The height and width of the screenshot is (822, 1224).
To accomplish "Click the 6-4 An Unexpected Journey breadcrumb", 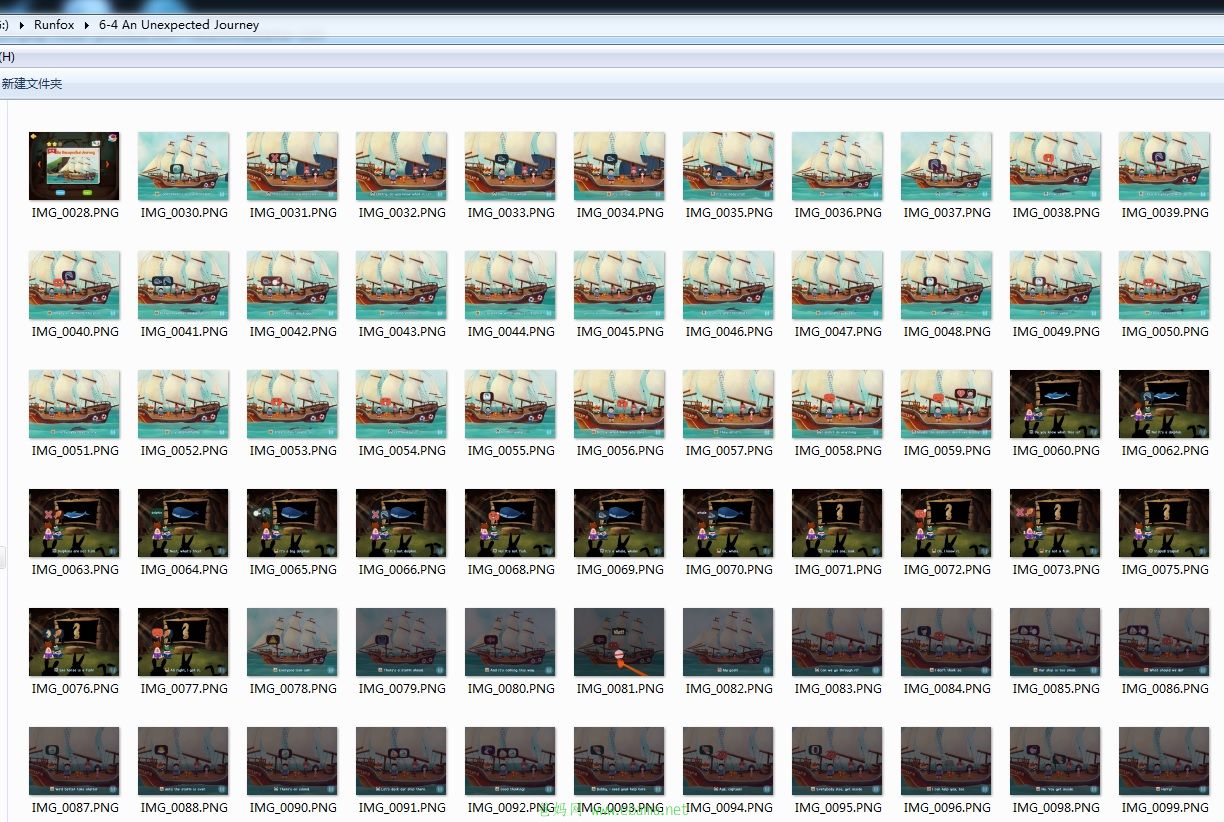I will coord(179,25).
